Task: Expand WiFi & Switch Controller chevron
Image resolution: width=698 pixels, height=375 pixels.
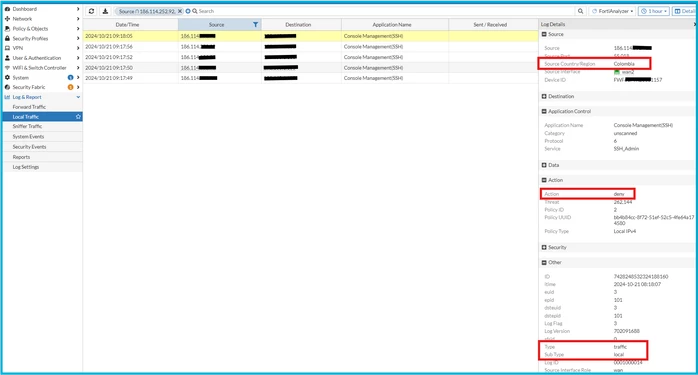Action: (x=78, y=68)
